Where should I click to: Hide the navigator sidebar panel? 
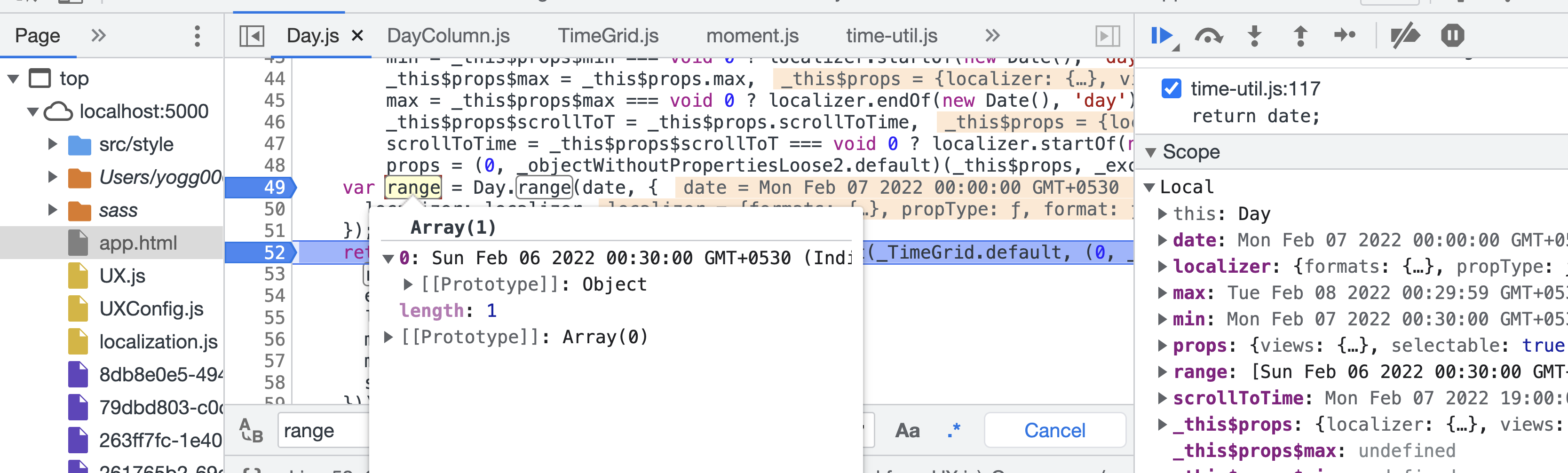[253, 35]
